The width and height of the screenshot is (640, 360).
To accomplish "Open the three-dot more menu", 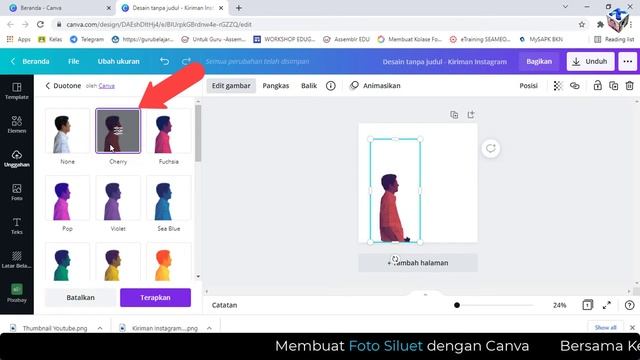I will point(628,61).
